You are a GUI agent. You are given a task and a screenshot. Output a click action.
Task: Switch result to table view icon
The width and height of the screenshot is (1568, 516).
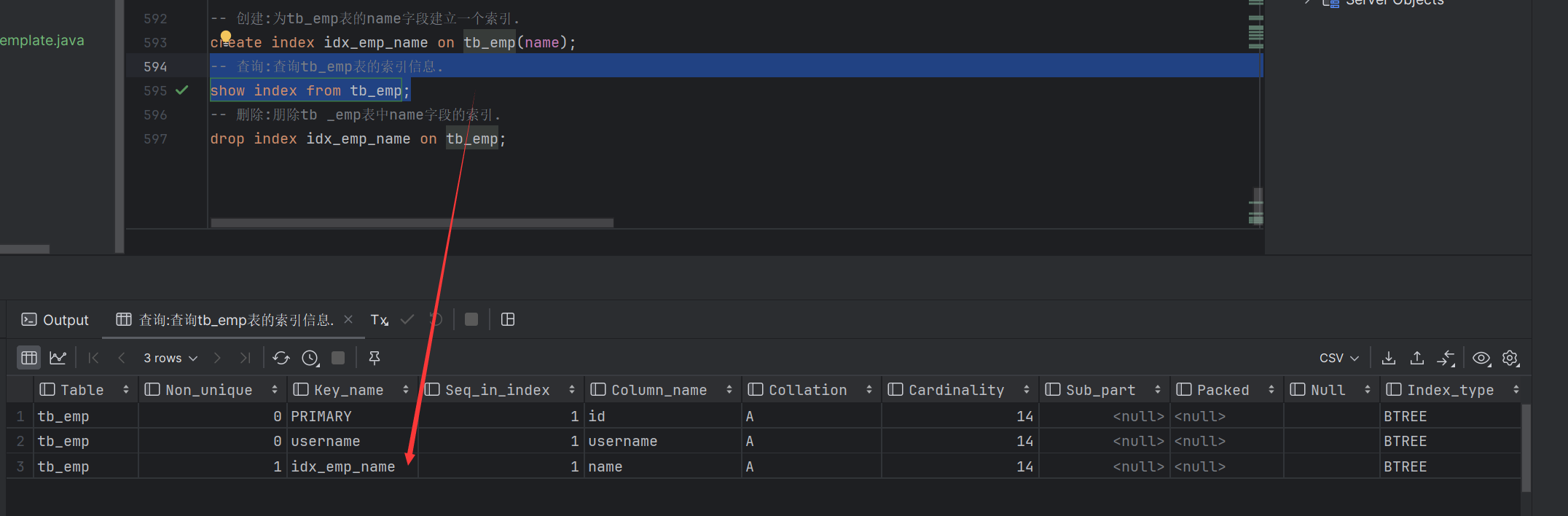29,358
